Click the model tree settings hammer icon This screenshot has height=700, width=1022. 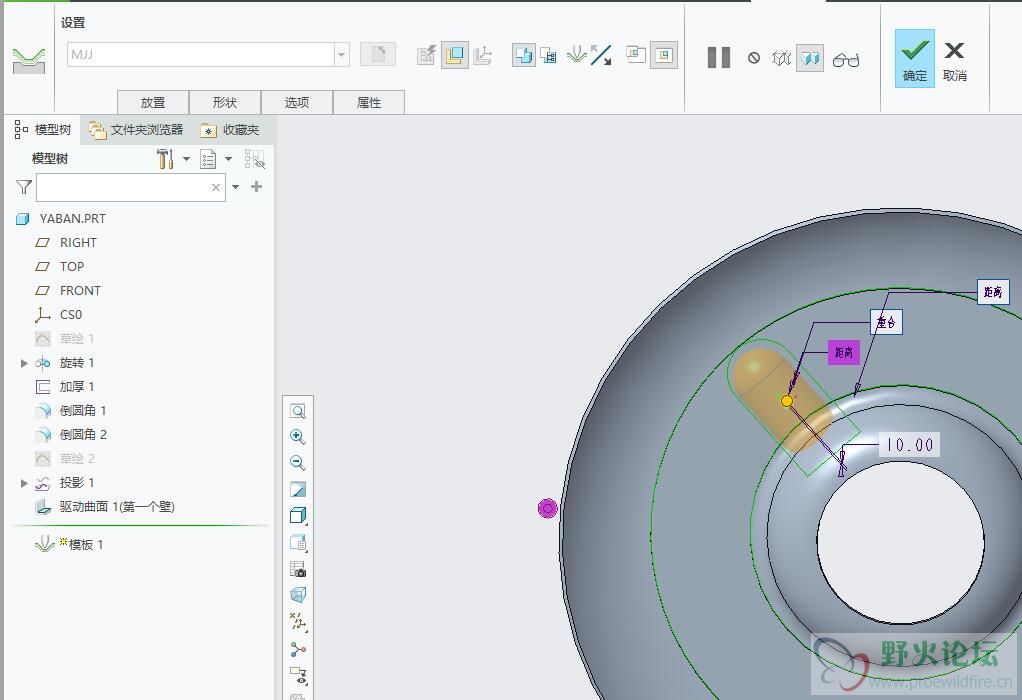[x=166, y=158]
